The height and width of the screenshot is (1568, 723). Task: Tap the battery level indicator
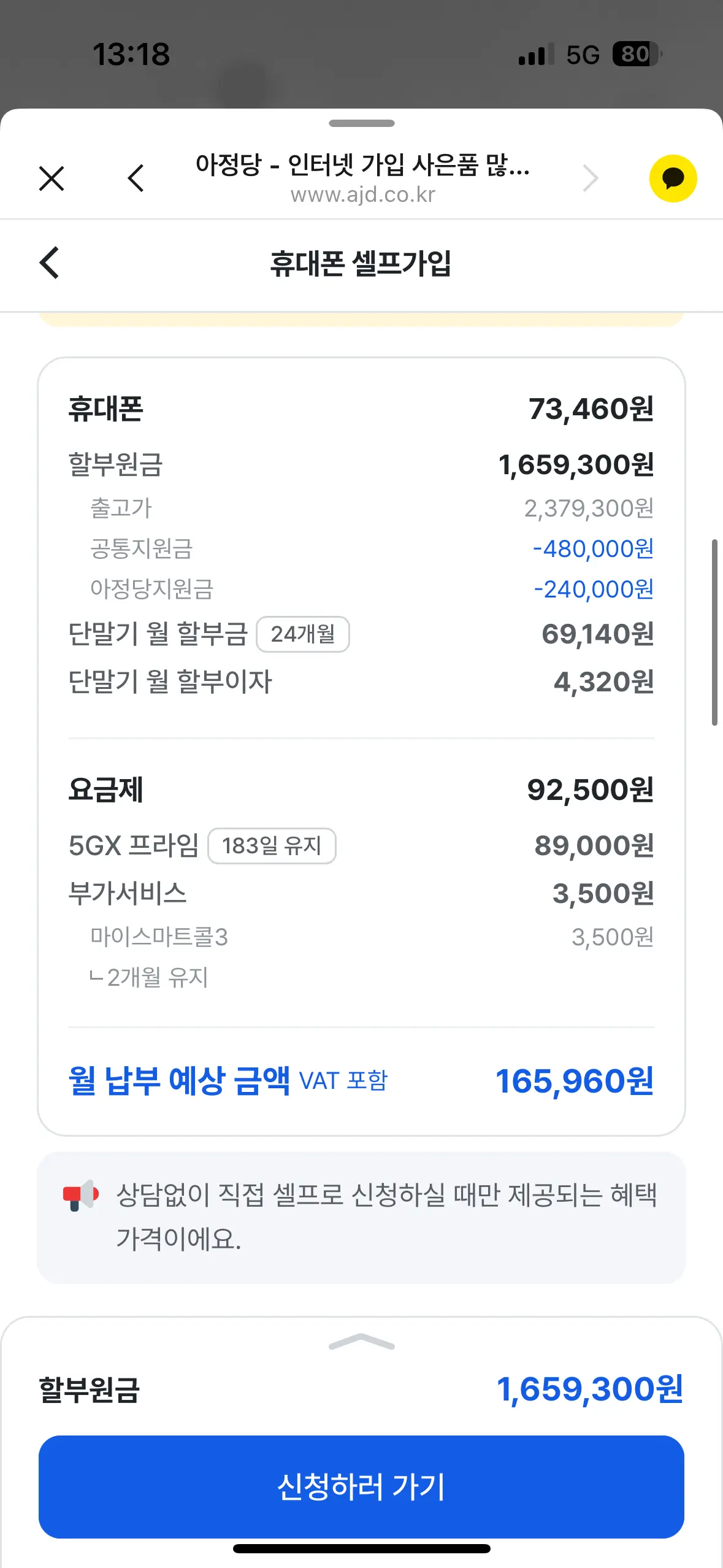click(637, 55)
